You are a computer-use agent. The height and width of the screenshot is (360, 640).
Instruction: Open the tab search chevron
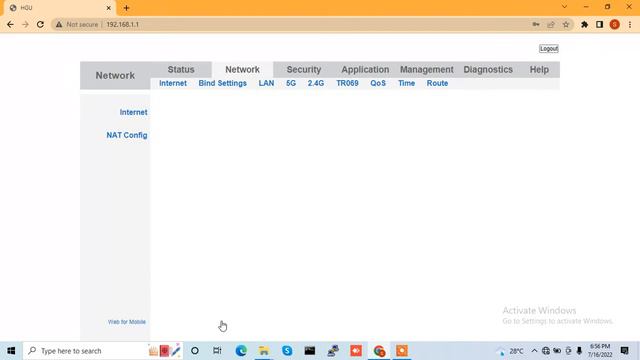(564, 7)
